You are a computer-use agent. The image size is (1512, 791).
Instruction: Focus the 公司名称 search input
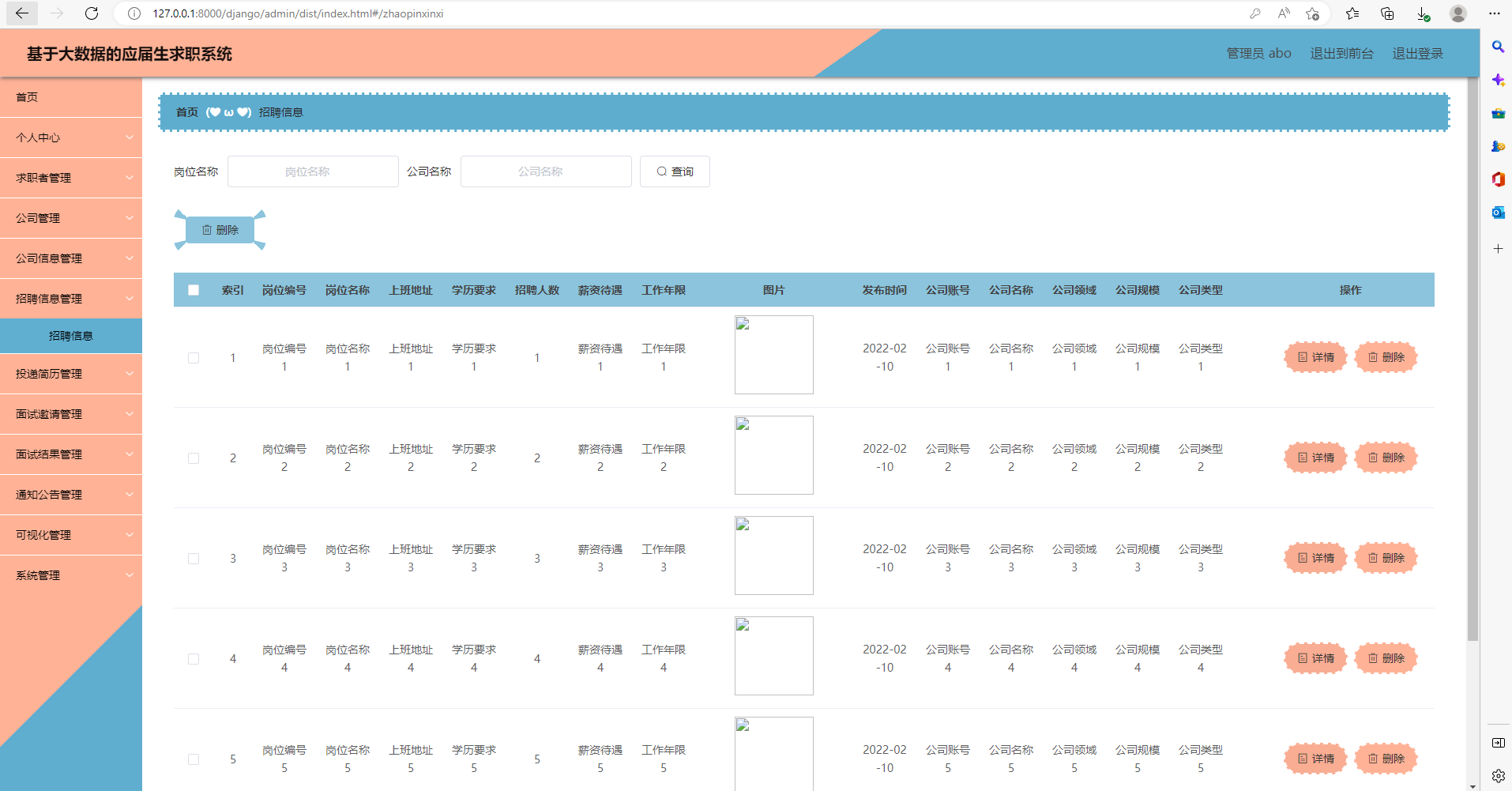pos(546,171)
